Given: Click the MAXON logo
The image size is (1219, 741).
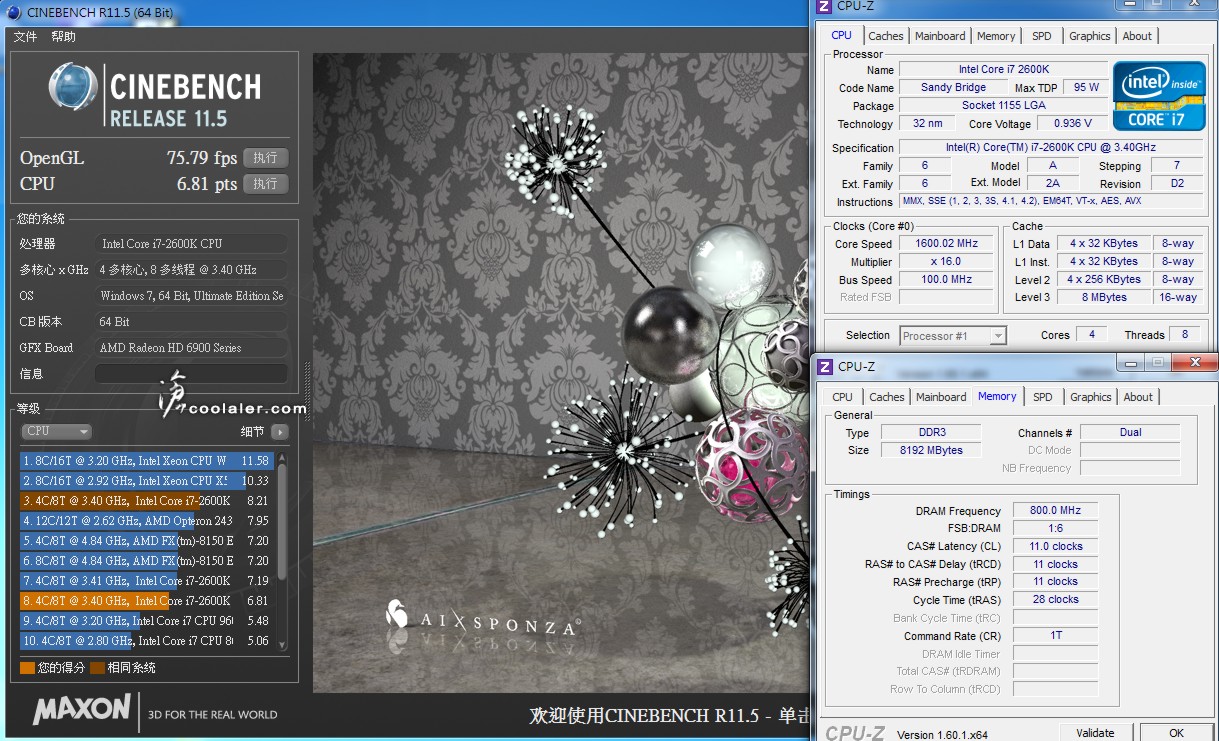Looking at the screenshot, I should tap(82, 710).
